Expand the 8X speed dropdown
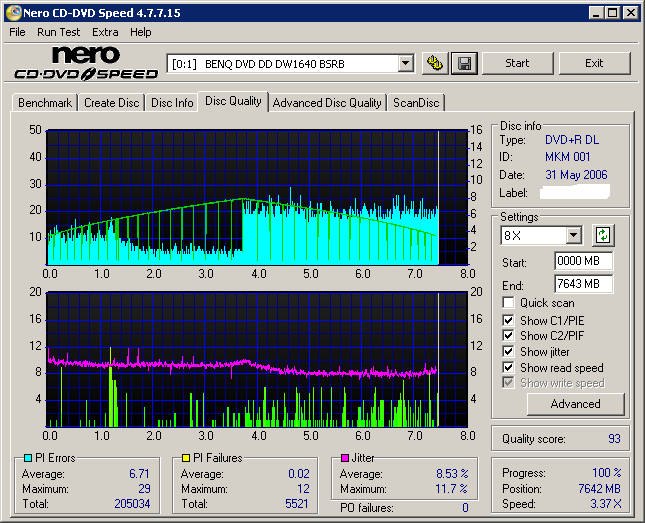This screenshot has height=523, width=645. [x=573, y=236]
